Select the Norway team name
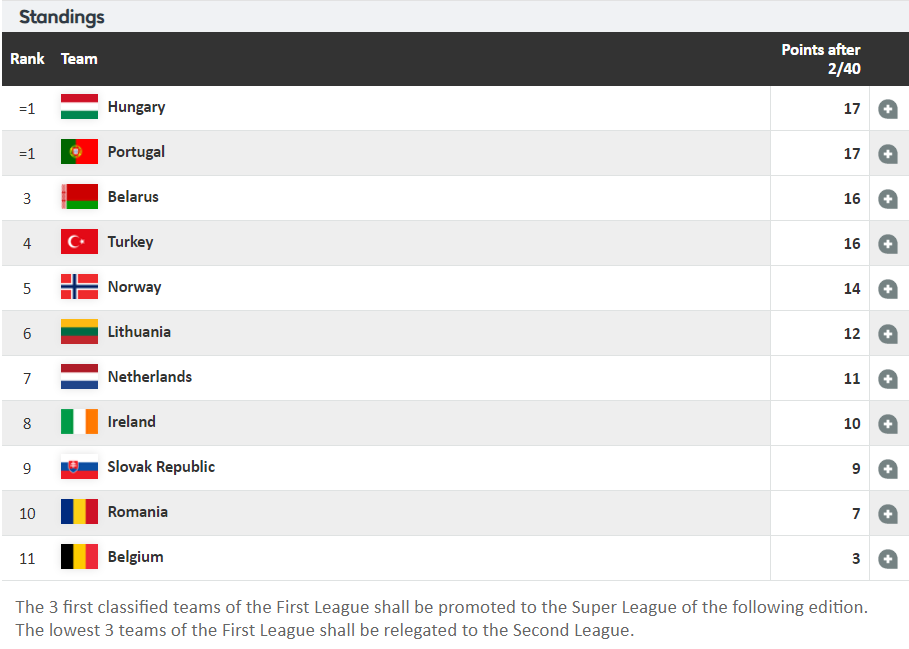 [x=134, y=287]
